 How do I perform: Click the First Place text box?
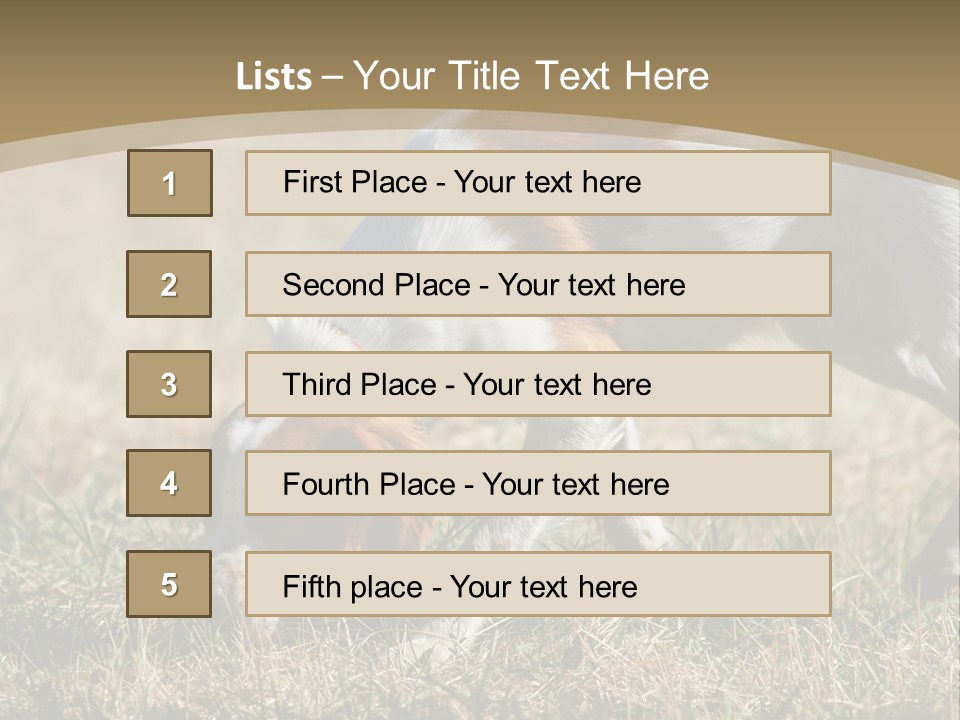[538, 183]
